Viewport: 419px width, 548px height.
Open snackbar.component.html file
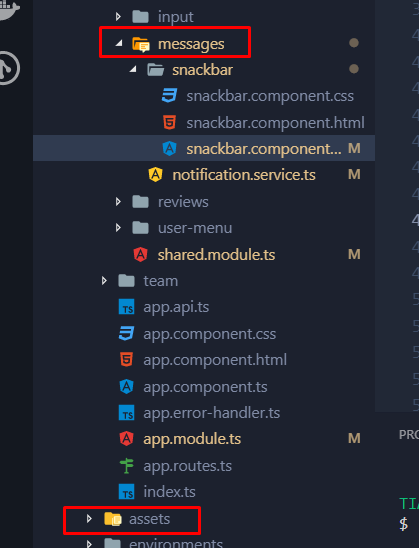[275, 123]
